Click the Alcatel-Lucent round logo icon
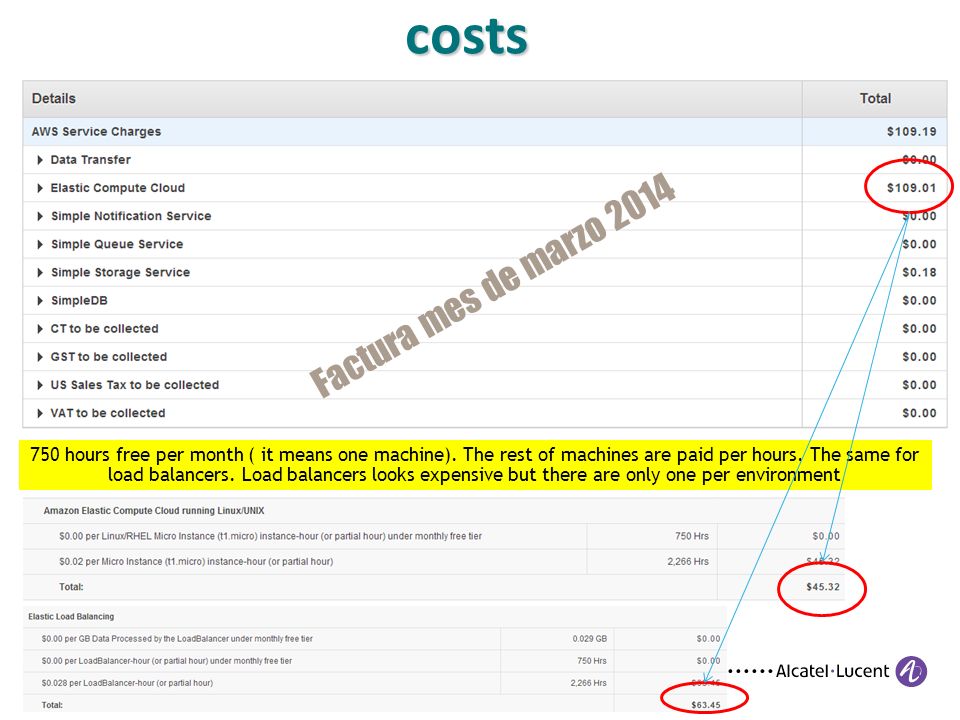 click(911, 671)
